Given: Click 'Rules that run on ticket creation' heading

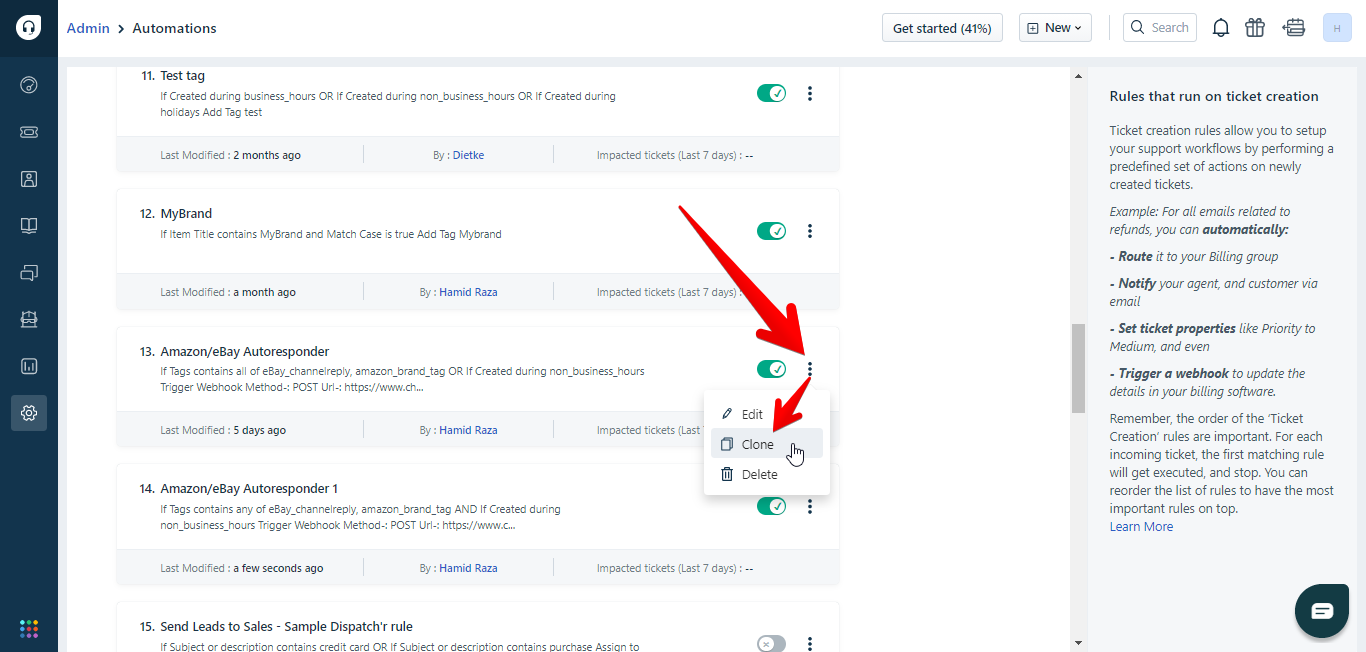Looking at the screenshot, I should coord(1214,97).
